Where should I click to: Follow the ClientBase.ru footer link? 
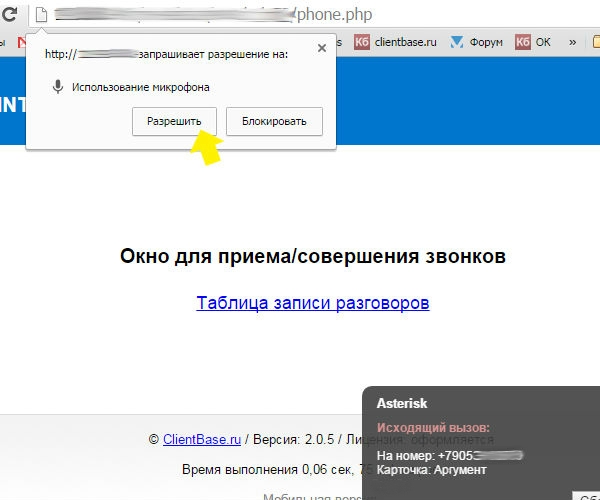[201, 439]
